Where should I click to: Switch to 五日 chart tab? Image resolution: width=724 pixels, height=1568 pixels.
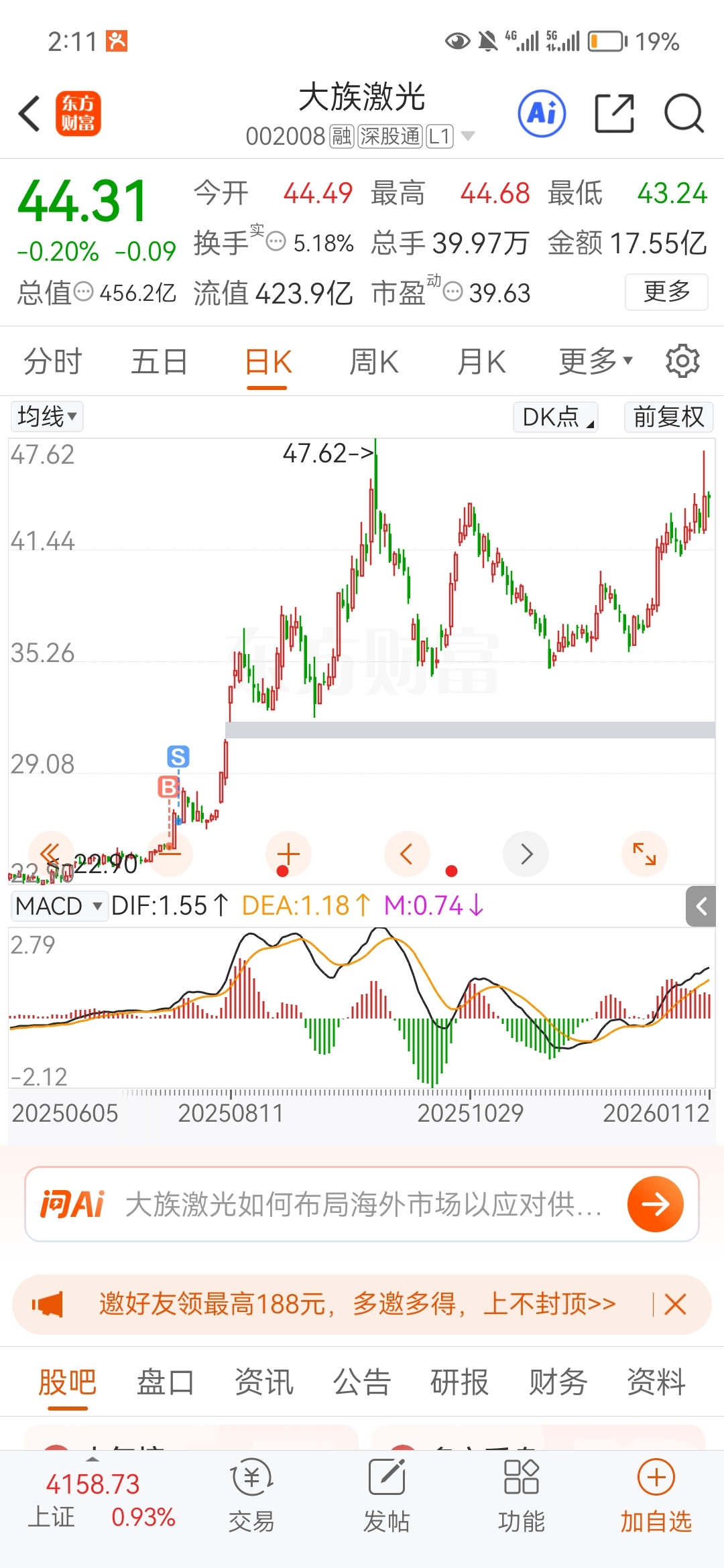(x=160, y=362)
